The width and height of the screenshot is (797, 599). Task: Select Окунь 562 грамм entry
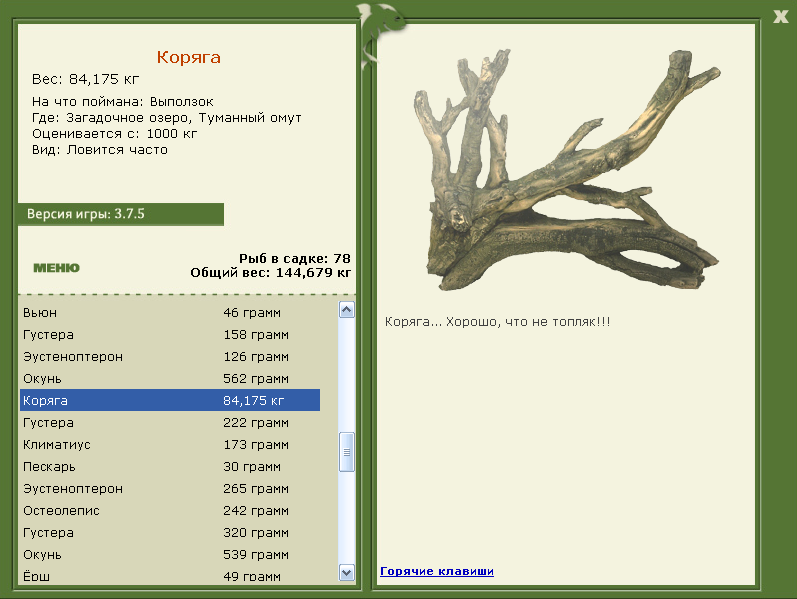[170, 379]
